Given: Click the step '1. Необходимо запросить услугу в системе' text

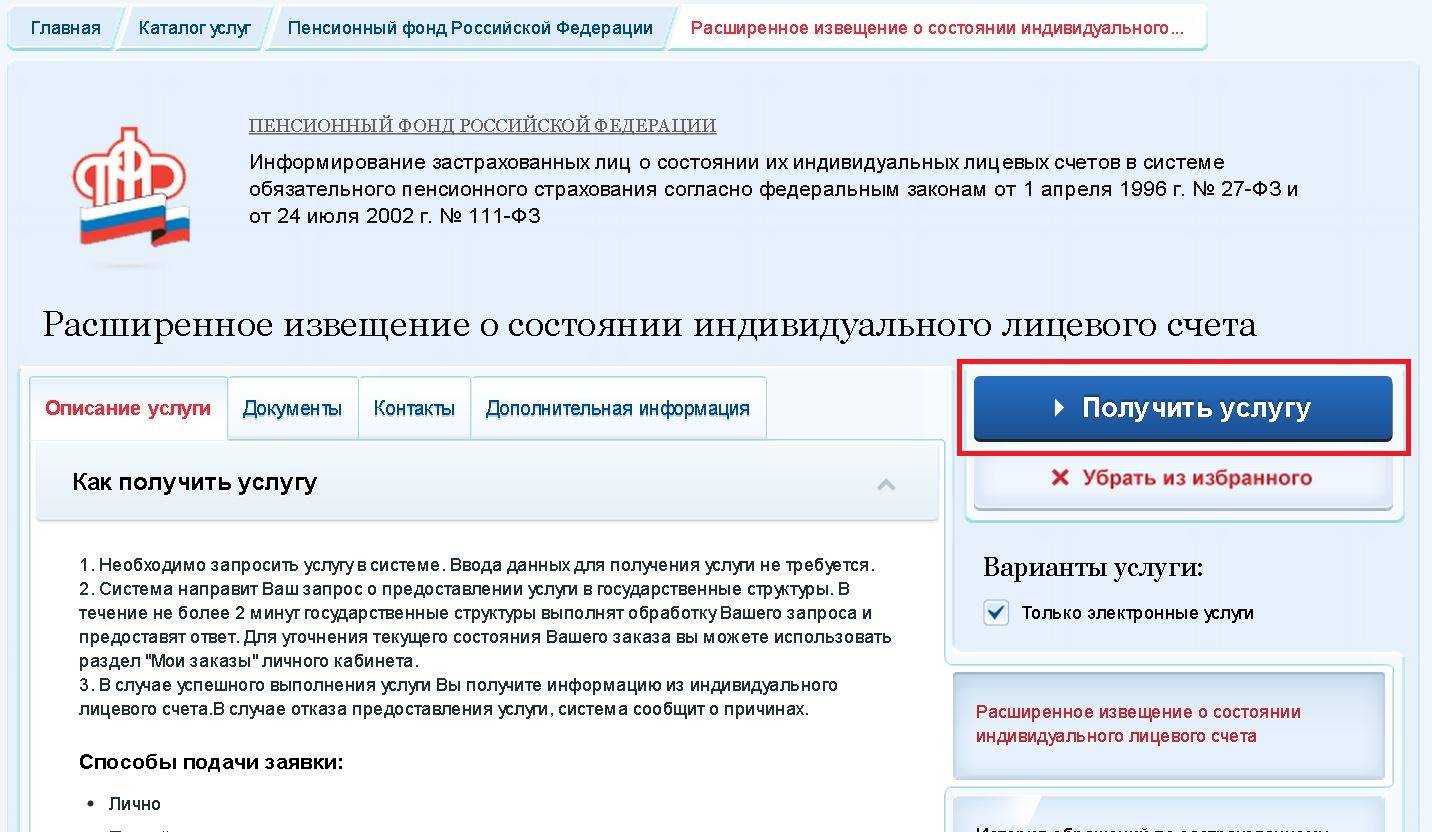Looking at the screenshot, I should pyautogui.click(x=477, y=565).
